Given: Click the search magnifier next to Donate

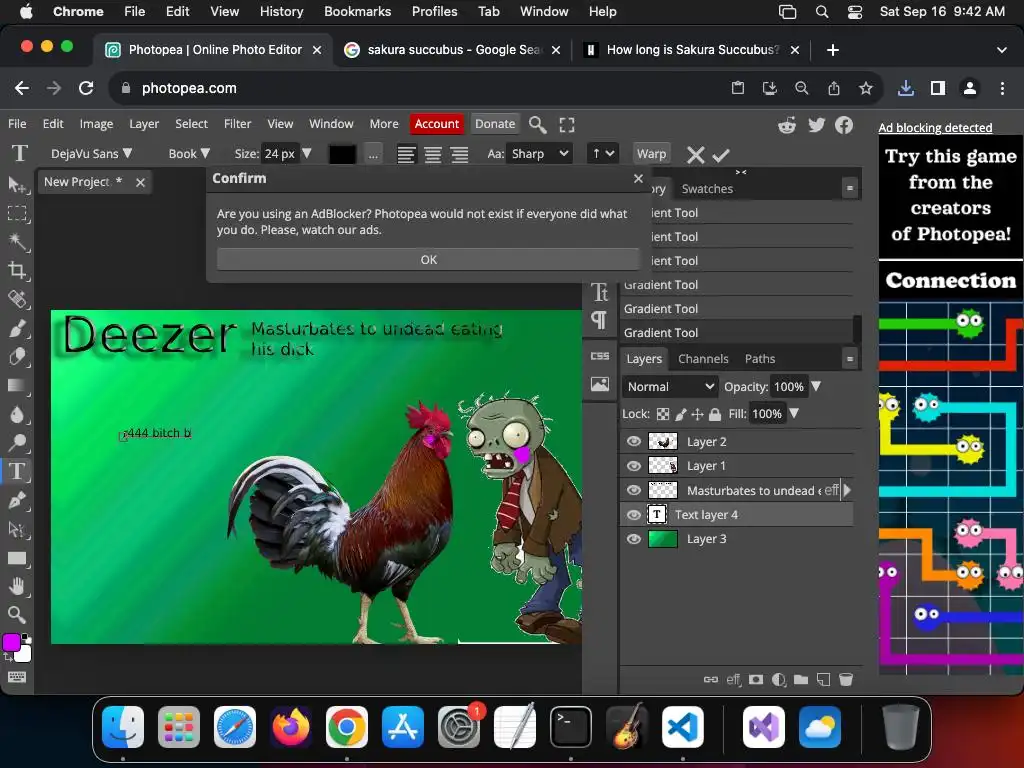Looking at the screenshot, I should [537, 124].
